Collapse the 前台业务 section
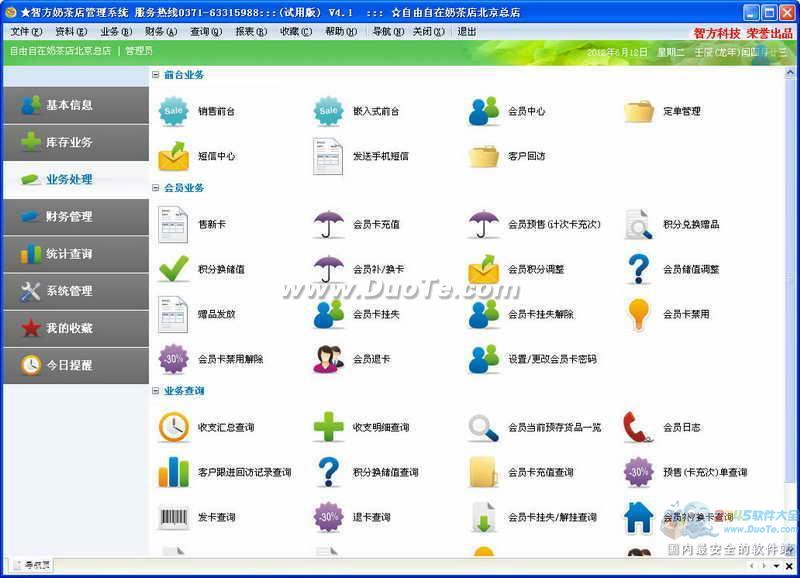This screenshot has width=800, height=578. click(156, 75)
